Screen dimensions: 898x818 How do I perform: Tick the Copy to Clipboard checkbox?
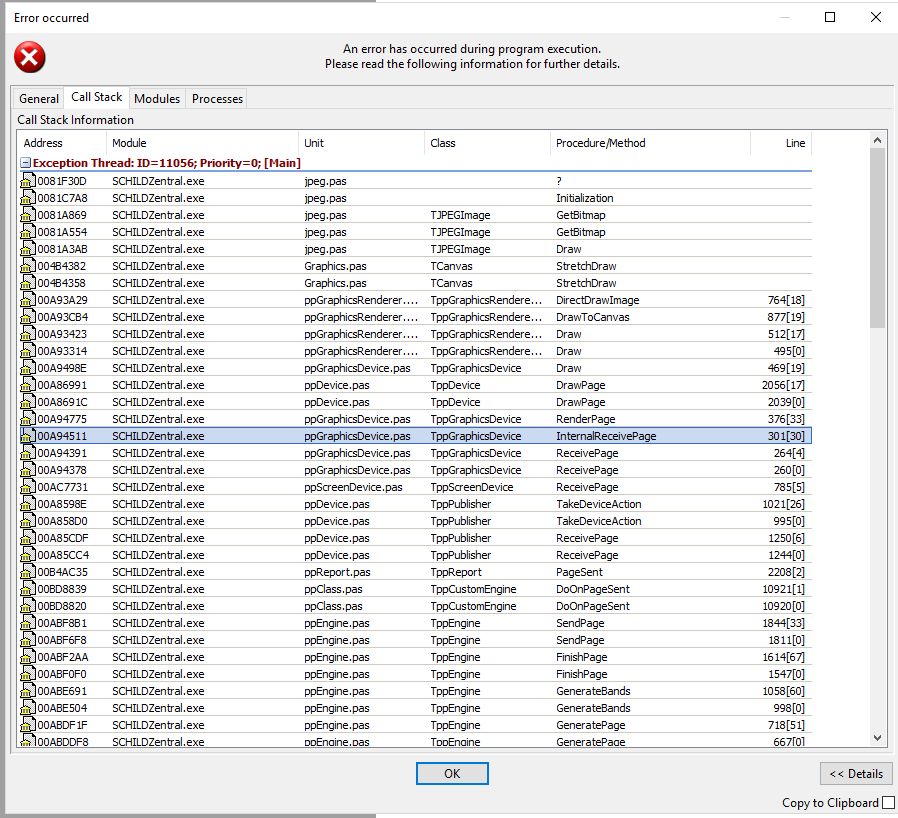click(x=888, y=803)
